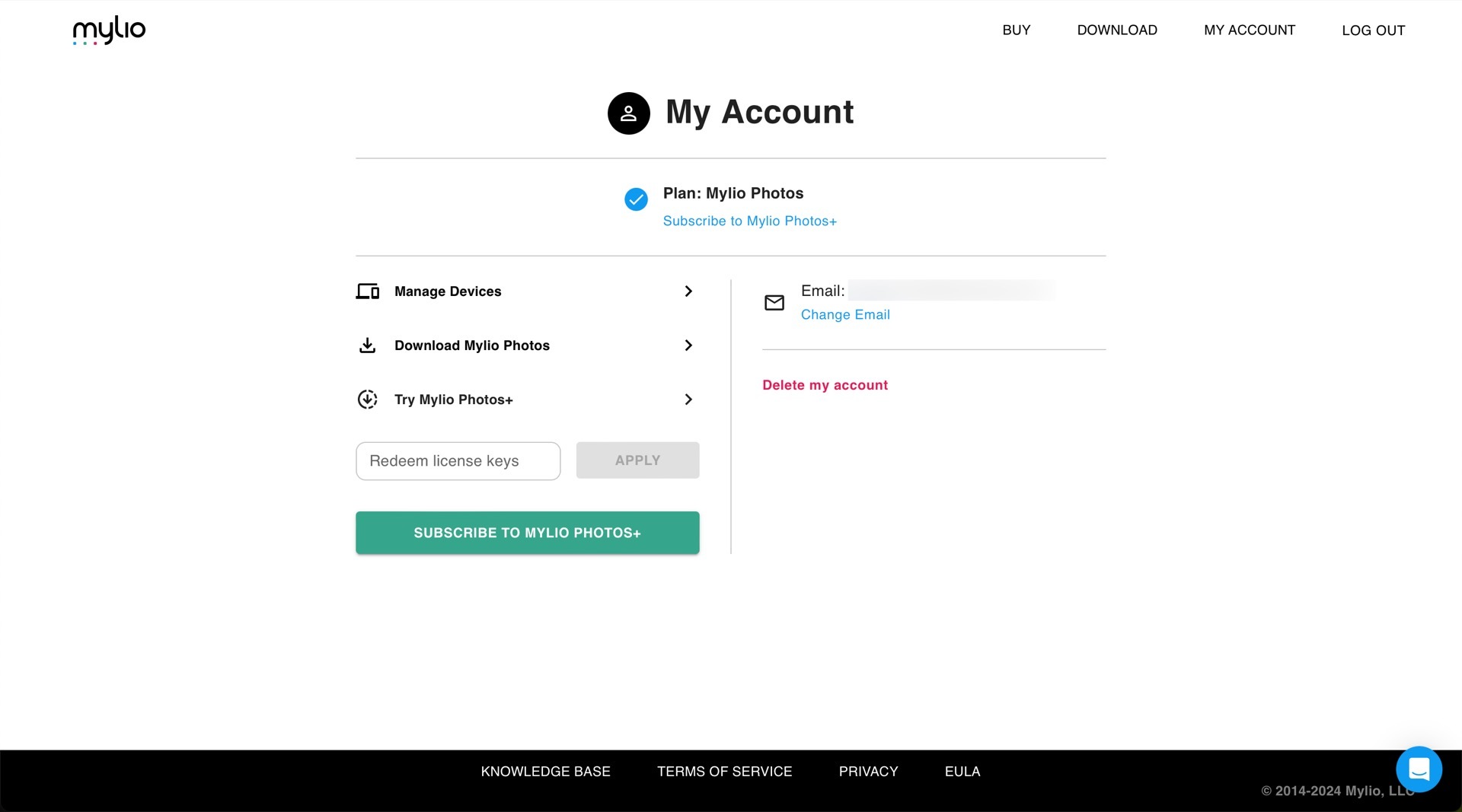Select MY ACCOUNT in the navigation
This screenshot has width=1462, height=812.
pyautogui.click(x=1249, y=30)
